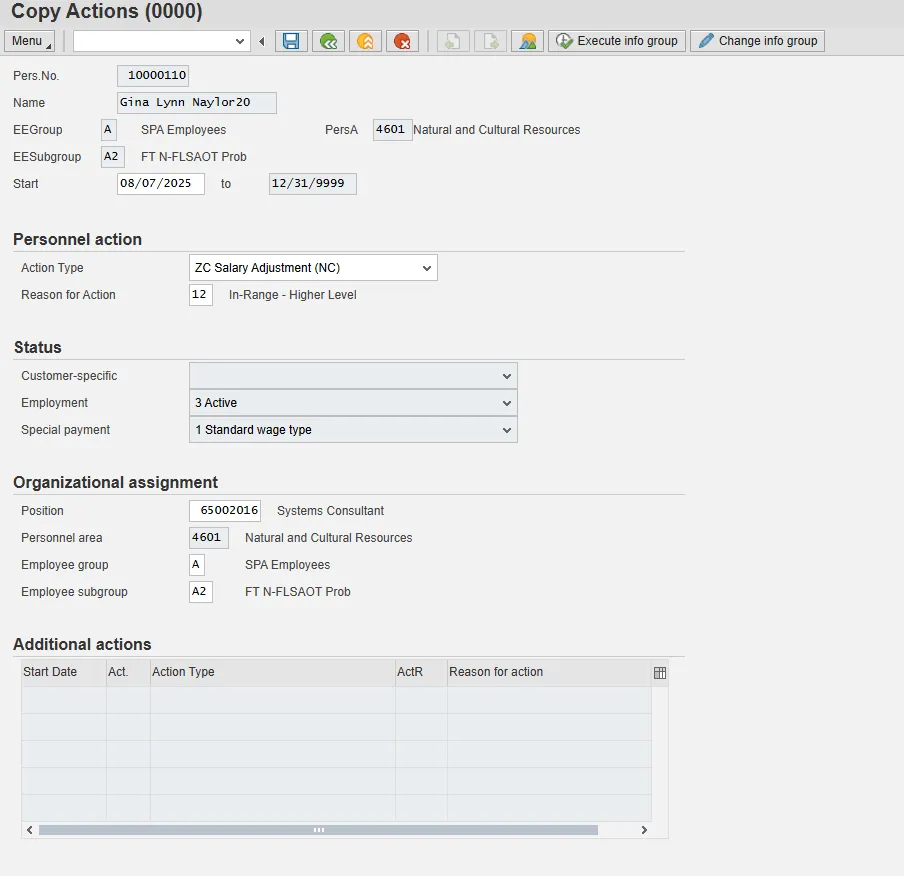Click the red Cancel icon

pyautogui.click(x=402, y=41)
